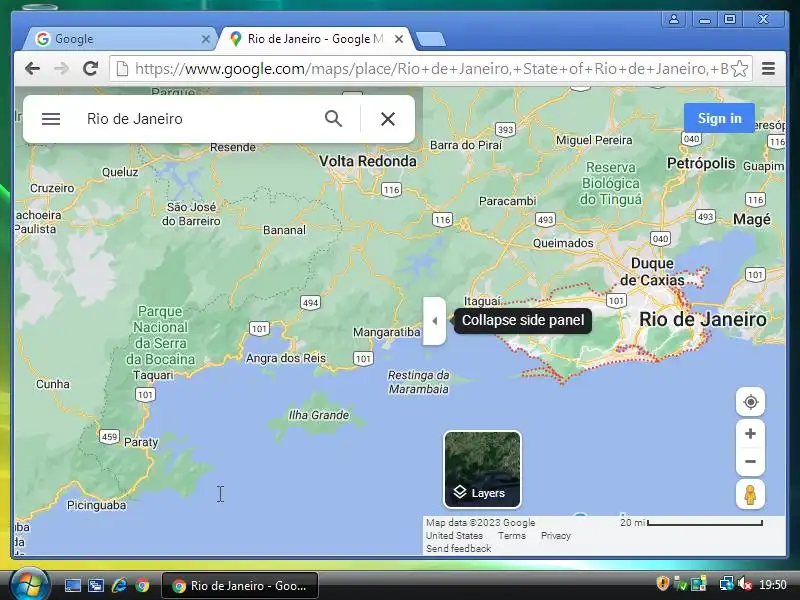Open the Privacy link
The width and height of the screenshot is (800, 600).
(x=556, y=536)
